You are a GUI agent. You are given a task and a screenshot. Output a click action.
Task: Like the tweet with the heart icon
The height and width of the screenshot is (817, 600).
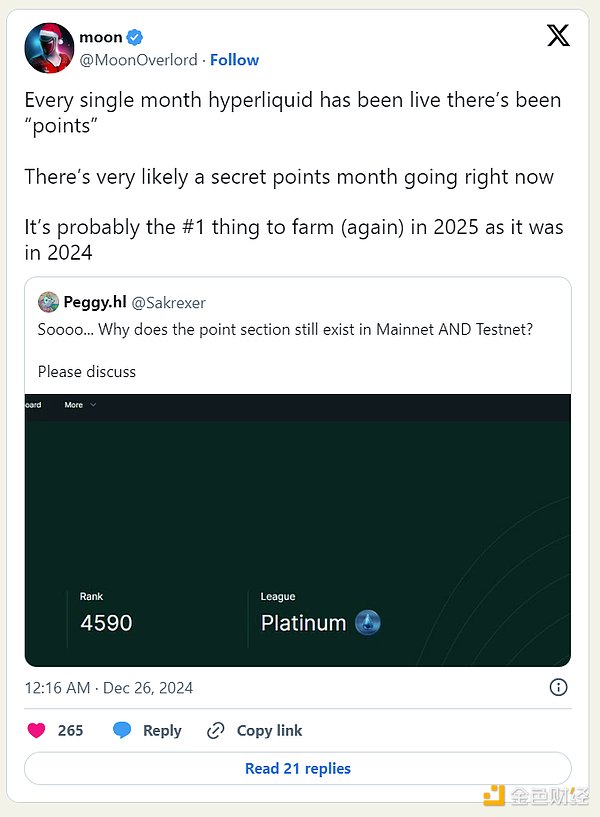[x=36, y=730]
